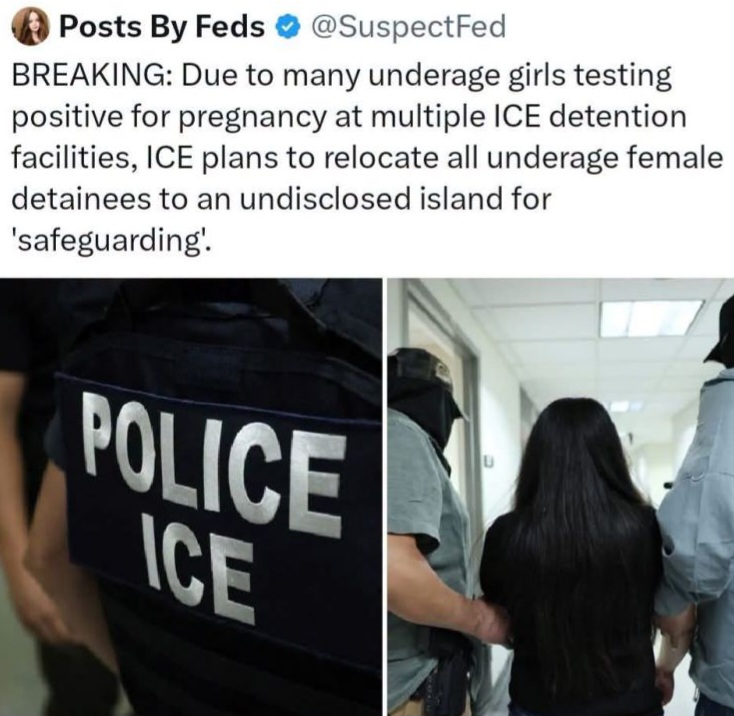The image size is (734, 716).
Task: Click the small wall sign beside the doorway
Action: coord(488,462)
